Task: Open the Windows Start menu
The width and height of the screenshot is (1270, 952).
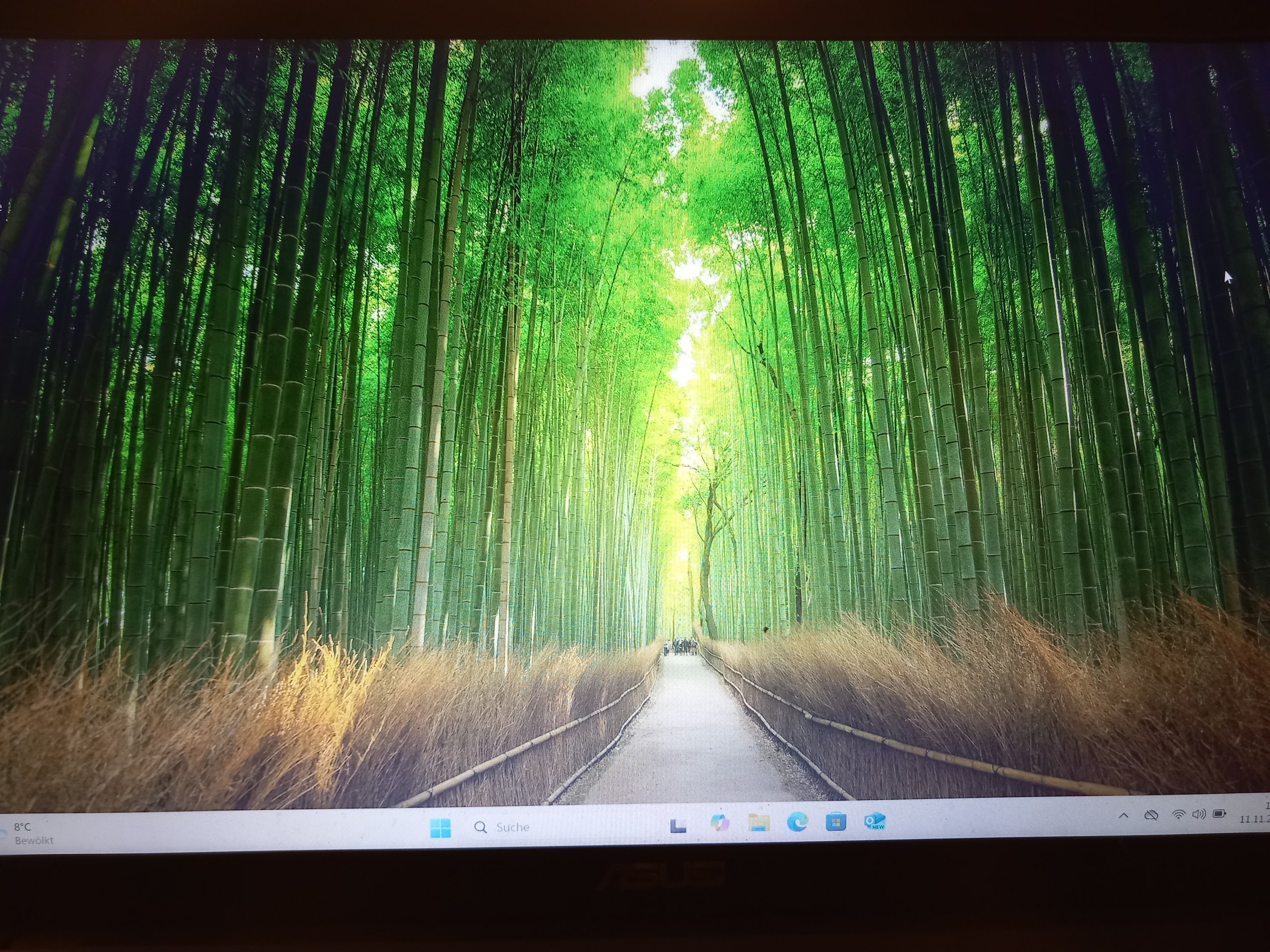Action: [x=441, y=827]
